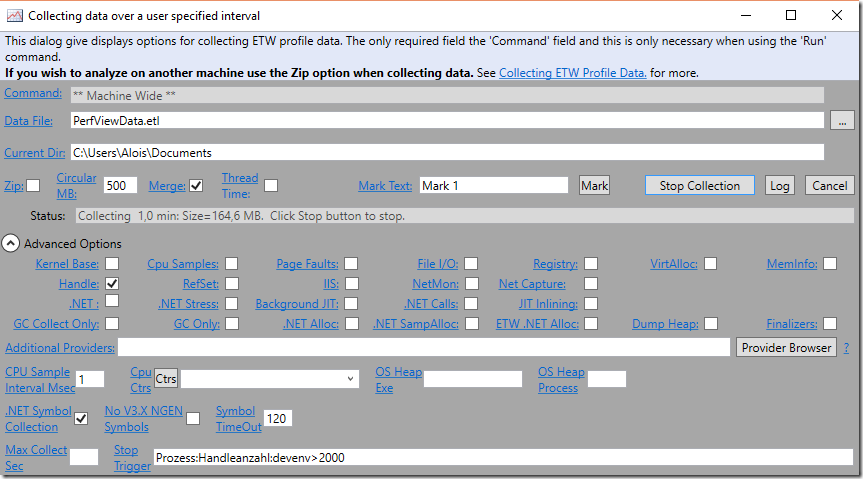Click the ? link beside Provider Browser
This screenshot has width=863, height=479.
[846, 348]
